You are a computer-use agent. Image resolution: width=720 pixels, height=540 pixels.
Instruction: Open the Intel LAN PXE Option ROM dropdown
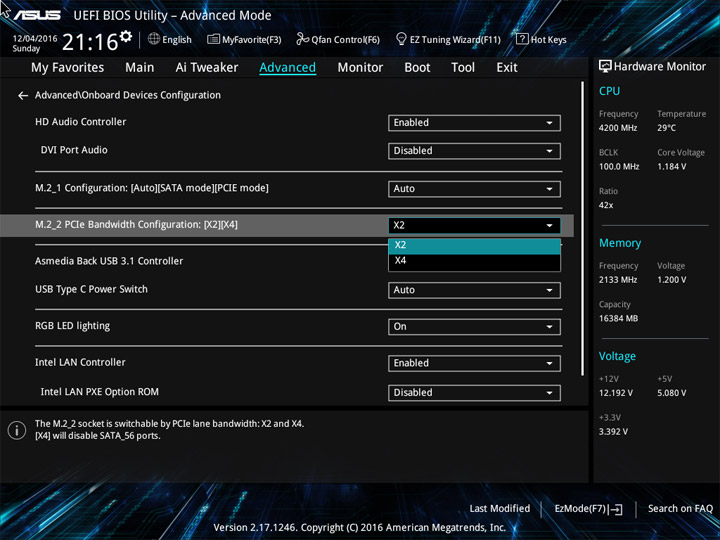474,393
